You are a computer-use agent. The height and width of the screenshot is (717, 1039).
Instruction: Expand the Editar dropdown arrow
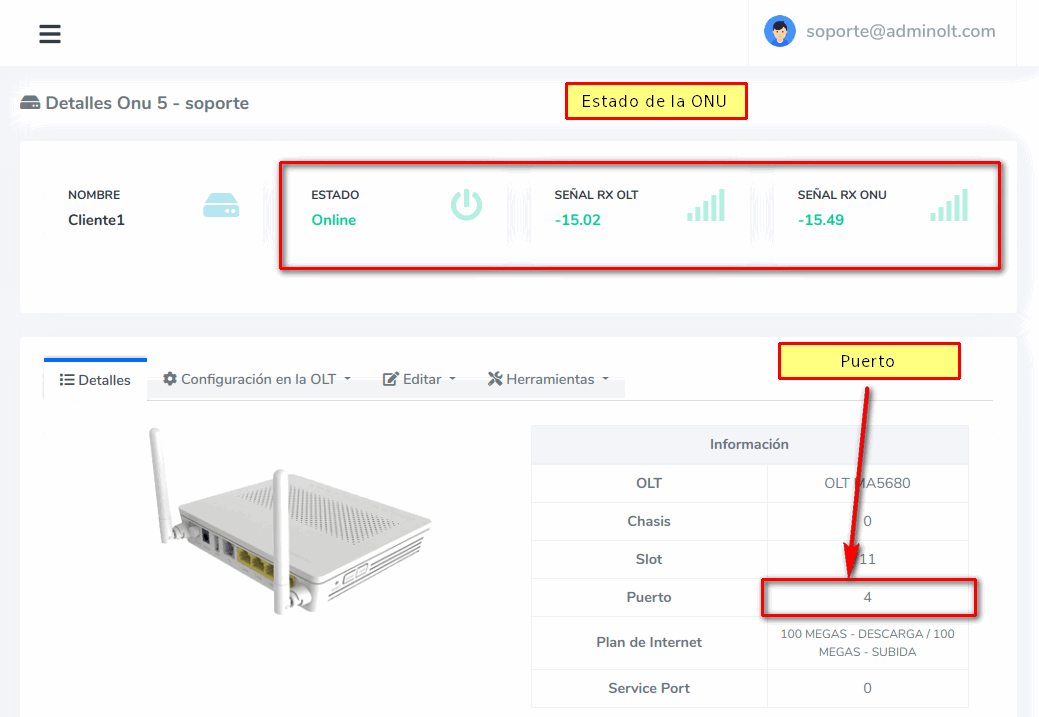(x=452, y=379)
